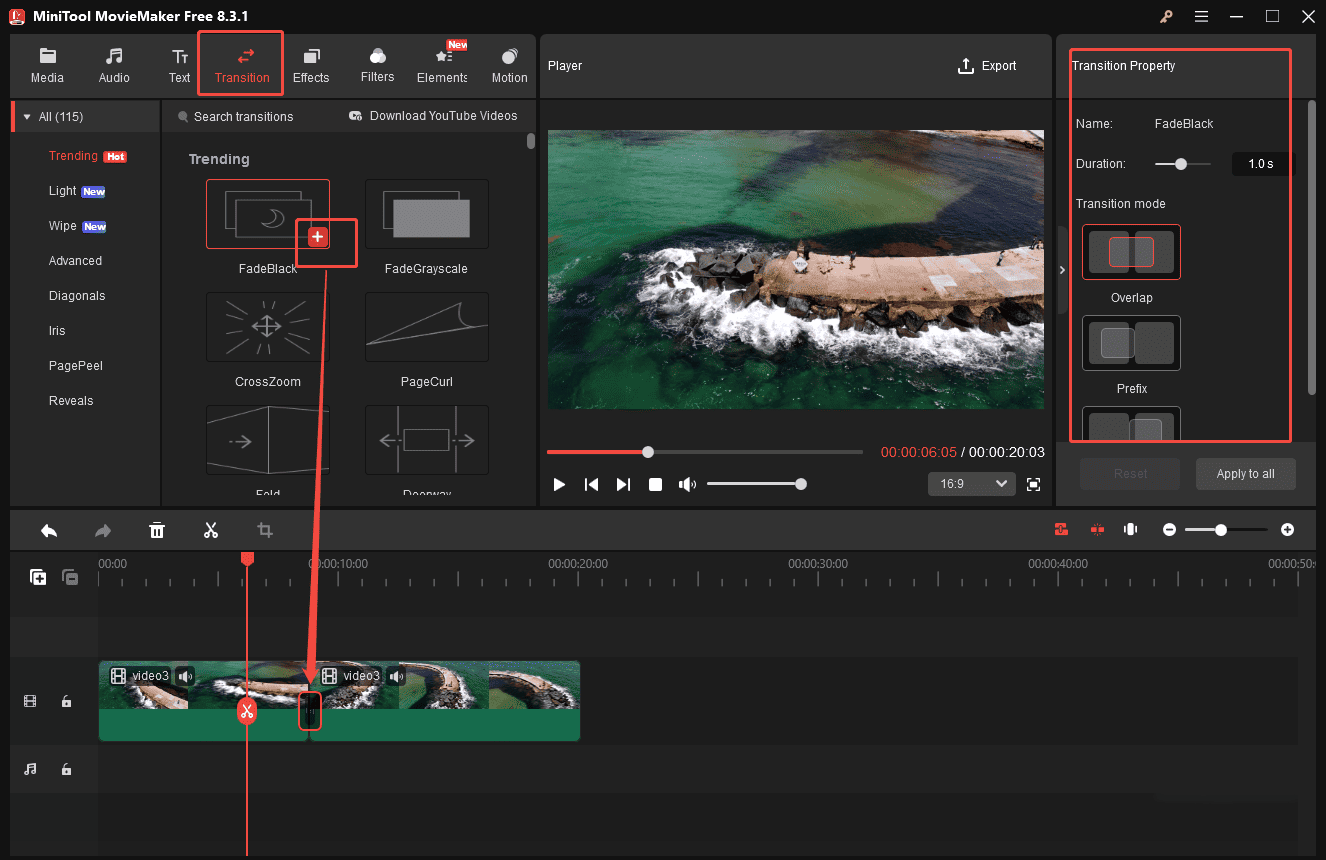This screenshot has width=1326, height=860.
Task: Click the Zoom to fit timeline icon
Action: point(1130,529)
